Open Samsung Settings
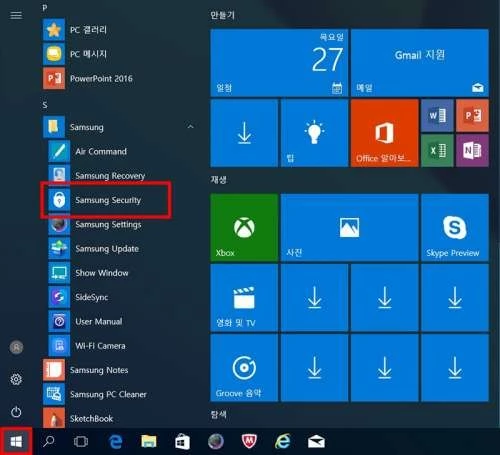Viewport: 500px width, 455px height. point(123,224)
